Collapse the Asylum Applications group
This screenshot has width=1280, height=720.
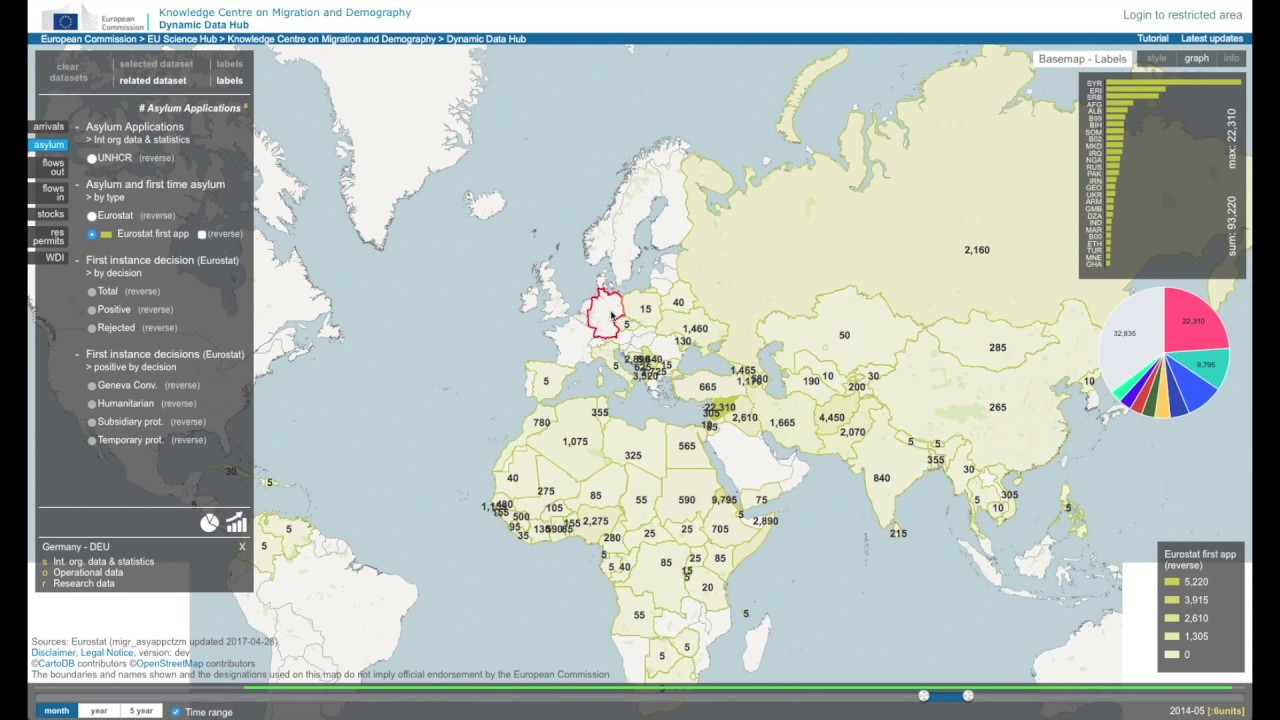tap(77, 127)
